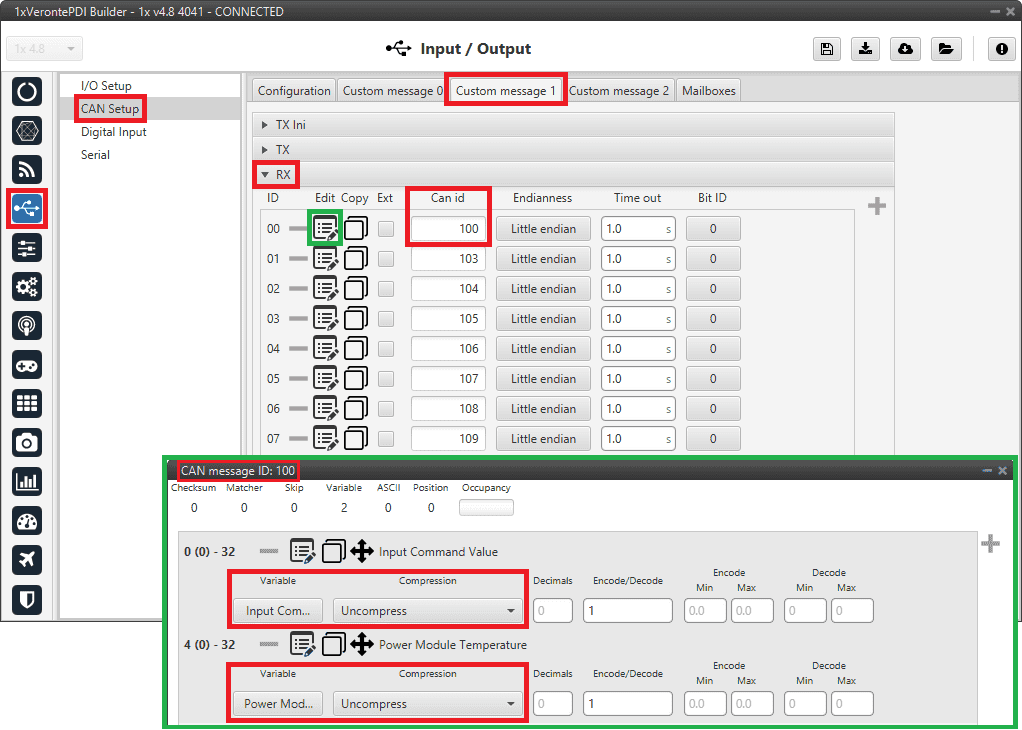Click the save configuration icon in top toolbar

[826, 49]
